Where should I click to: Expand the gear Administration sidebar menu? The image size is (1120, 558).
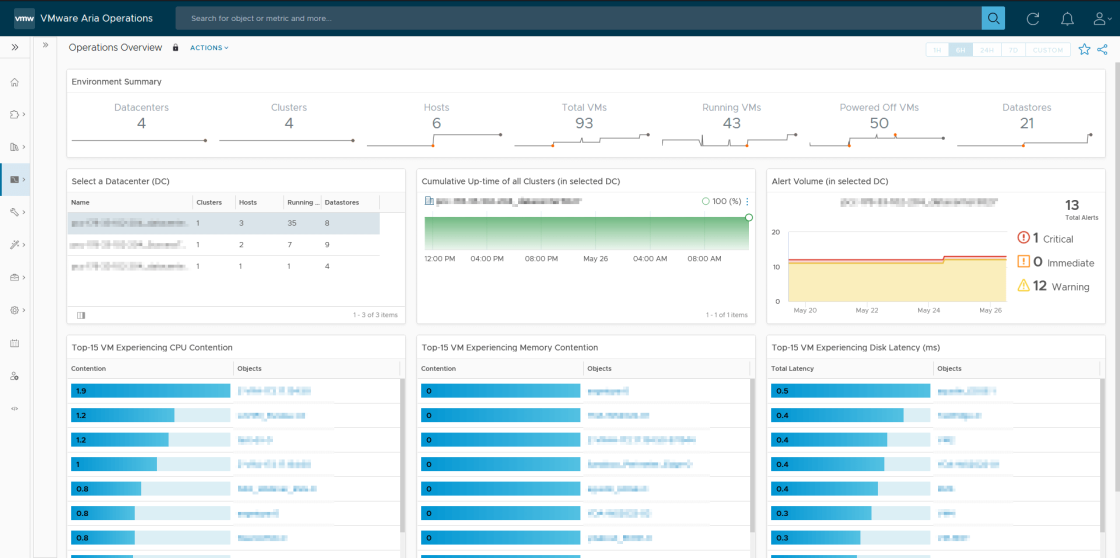click(x=15, y=310)
